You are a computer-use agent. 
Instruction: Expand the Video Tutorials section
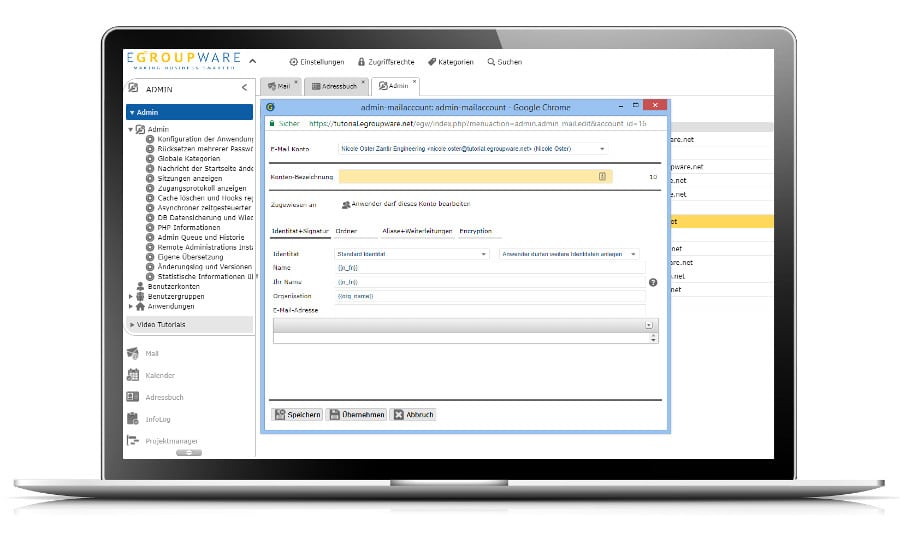coord(189,324)
